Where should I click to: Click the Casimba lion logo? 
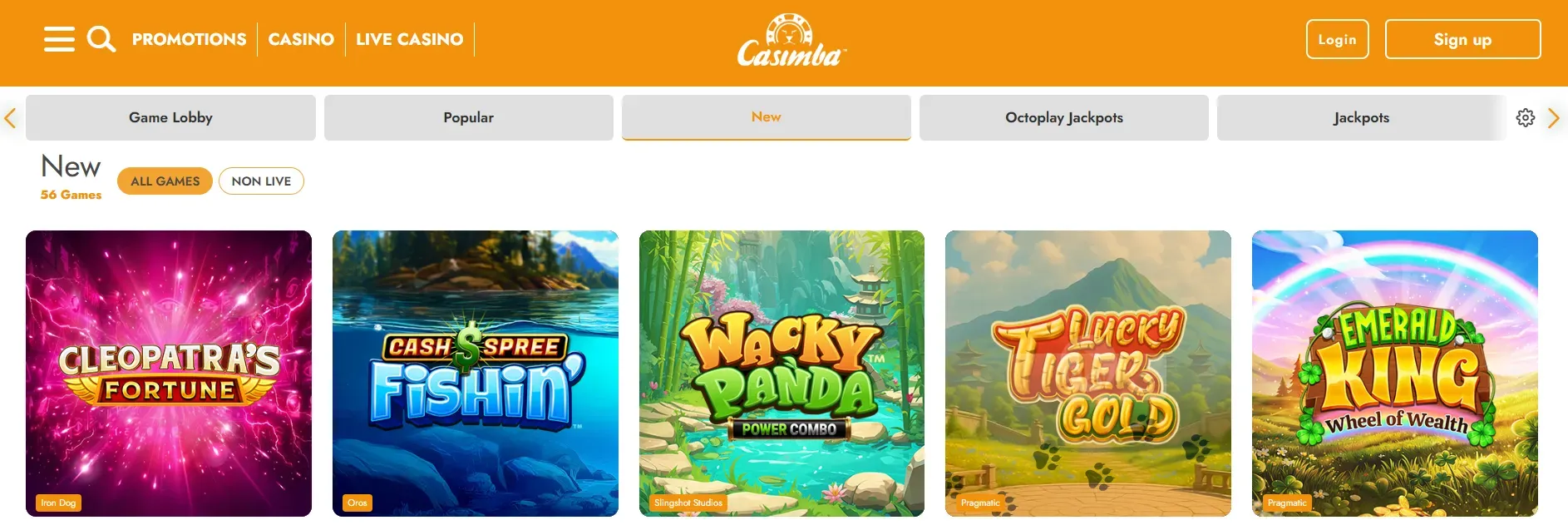pos(791,41)
